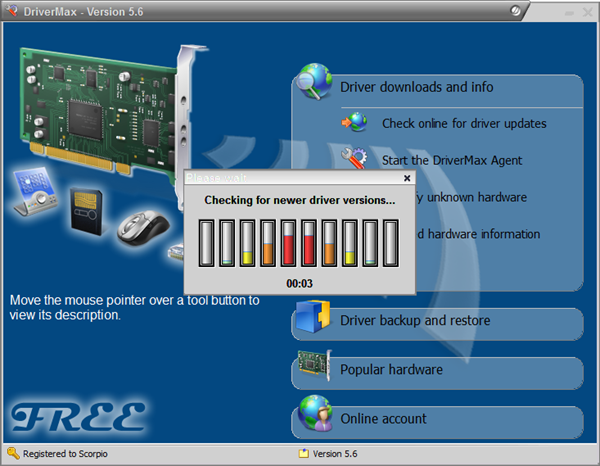Click the tall red progress bar
600x466 pixels.
288,243
